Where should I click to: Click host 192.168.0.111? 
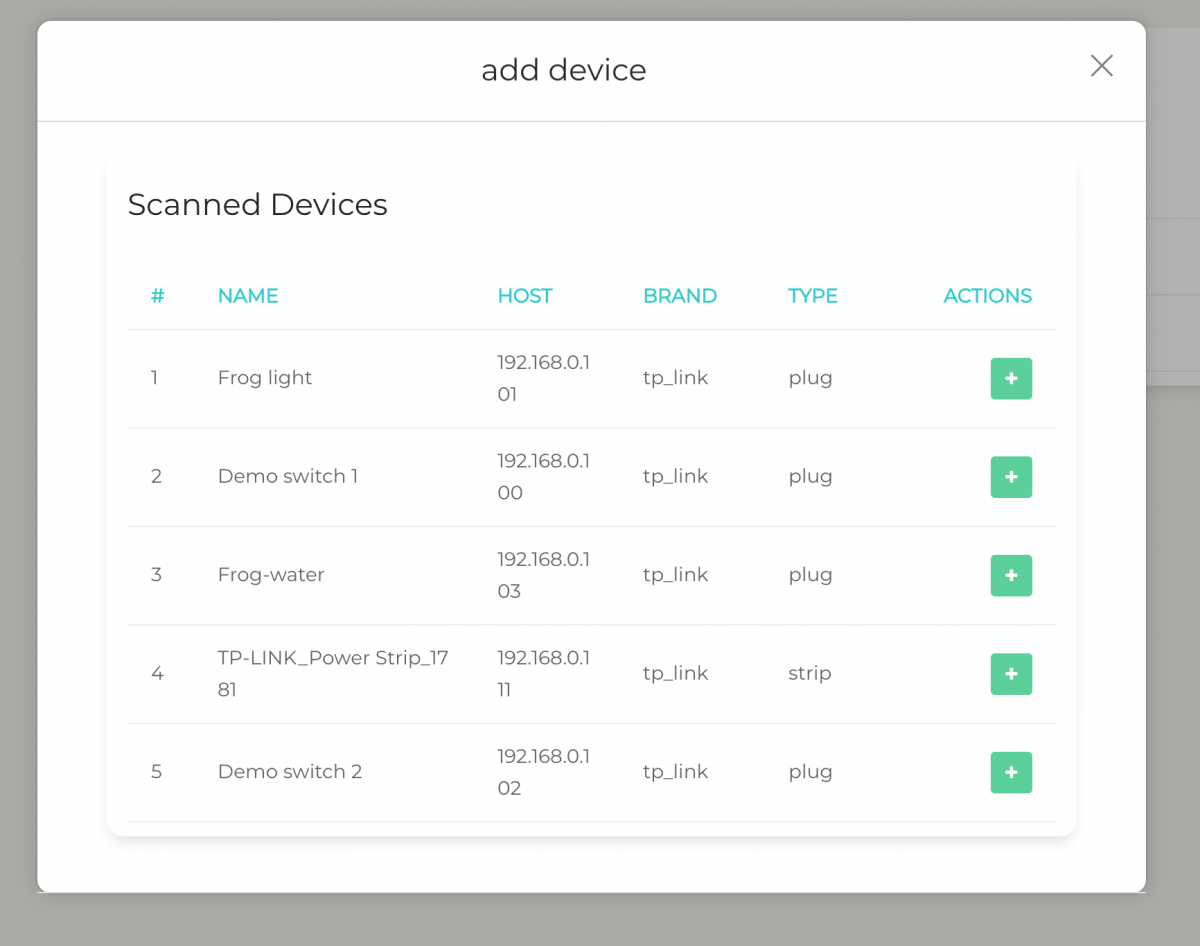click(x=544, y=674)
